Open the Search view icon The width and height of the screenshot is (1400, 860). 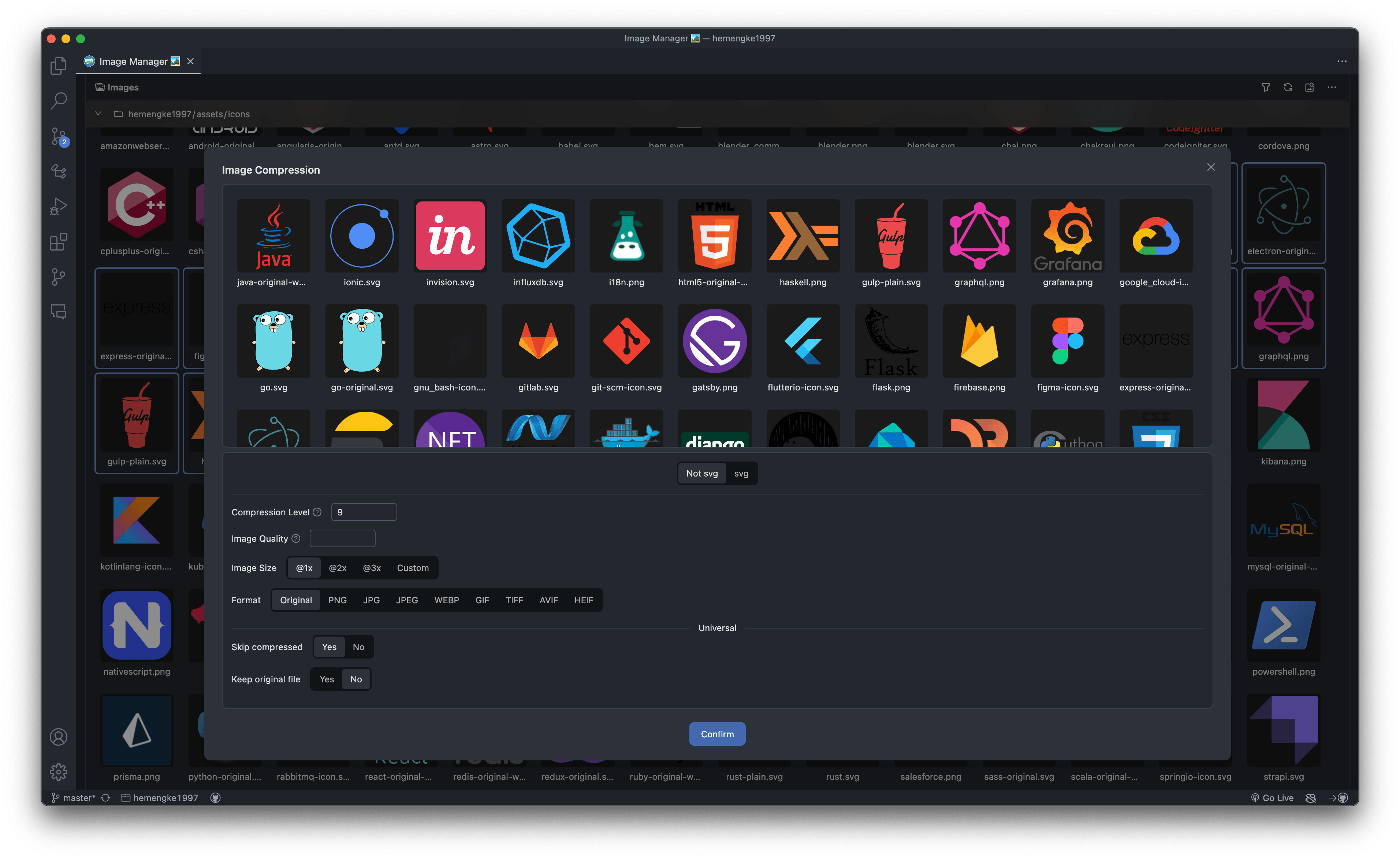click(x=58, y=101)
